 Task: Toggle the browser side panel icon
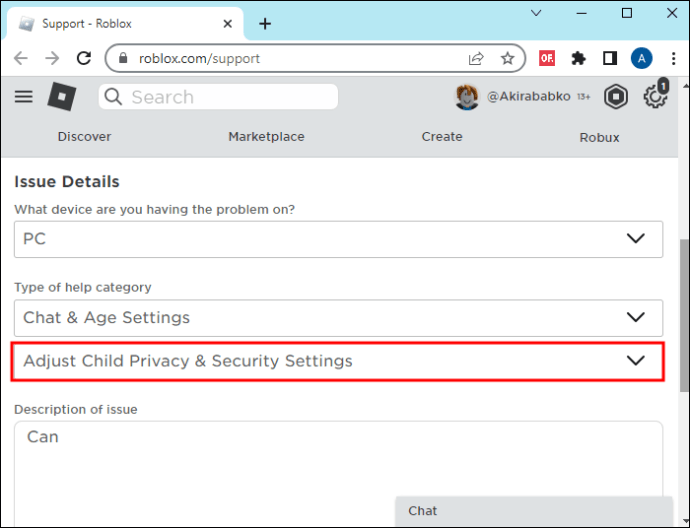click(x=609, y=58)
